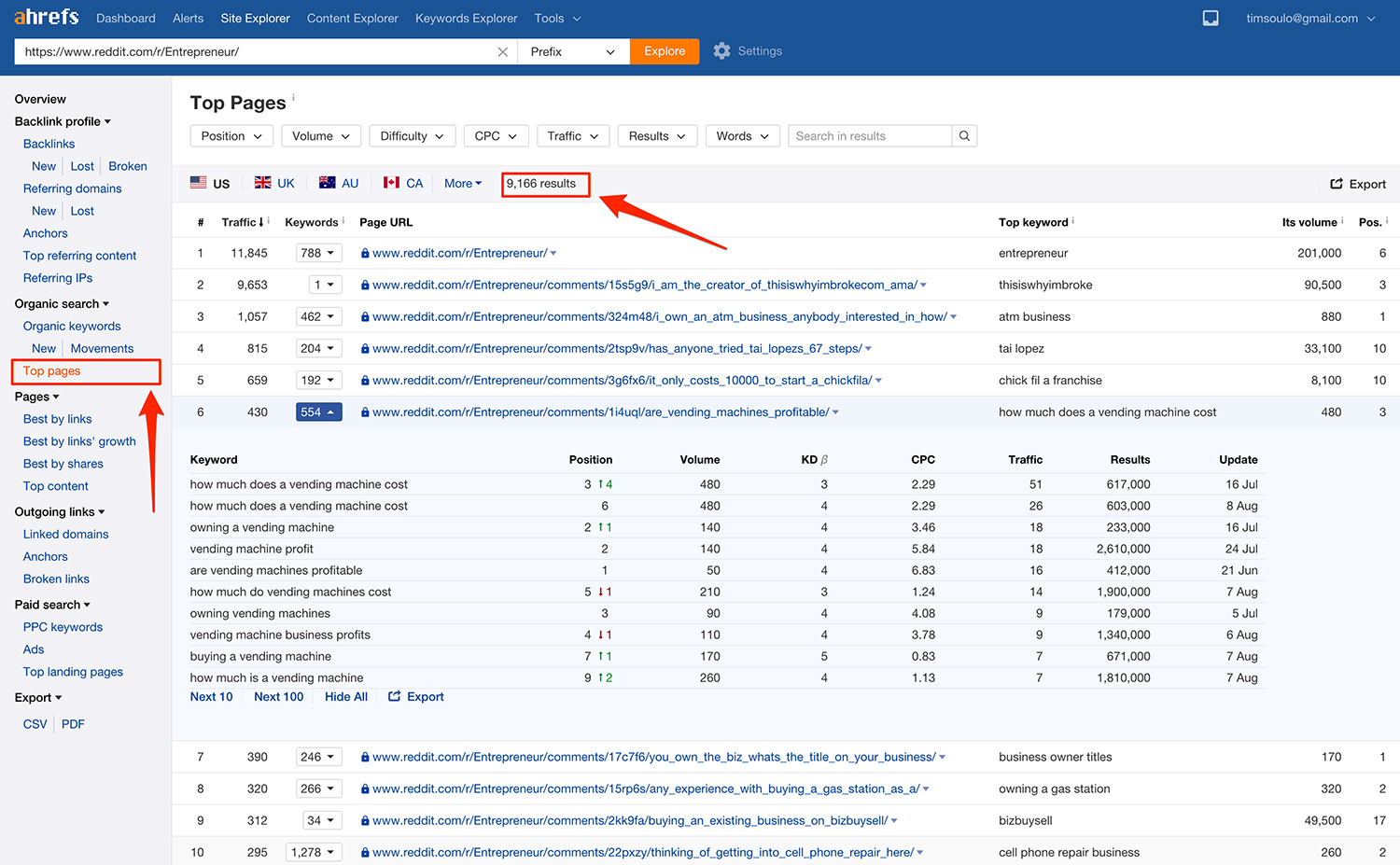Open PPC keywords sidebar link
Screen dimensions: 1400x865
tap(63, 627)
